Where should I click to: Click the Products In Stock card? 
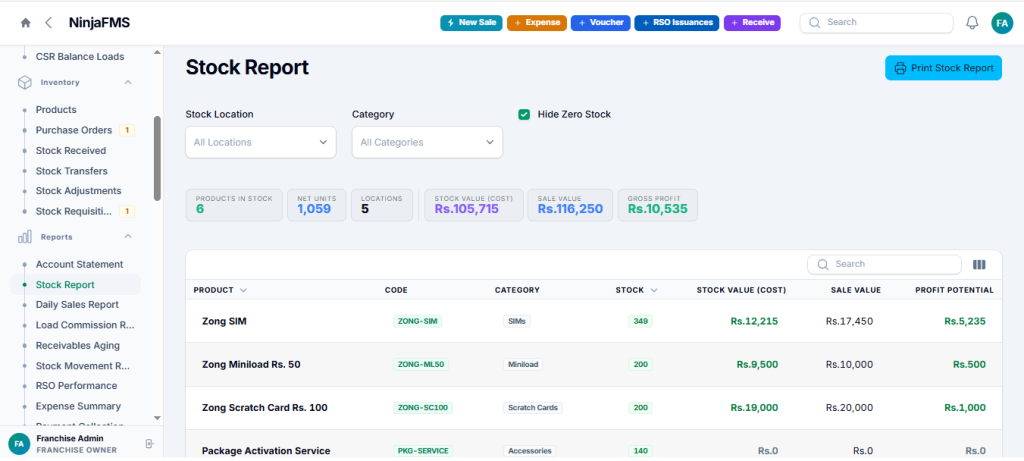point(234,205)
